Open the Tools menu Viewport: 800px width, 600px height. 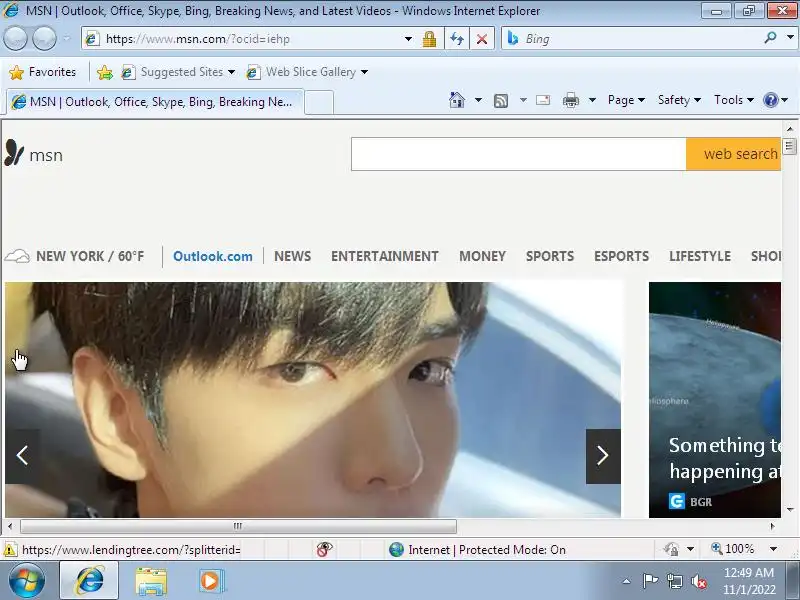(x=734, y=100)
